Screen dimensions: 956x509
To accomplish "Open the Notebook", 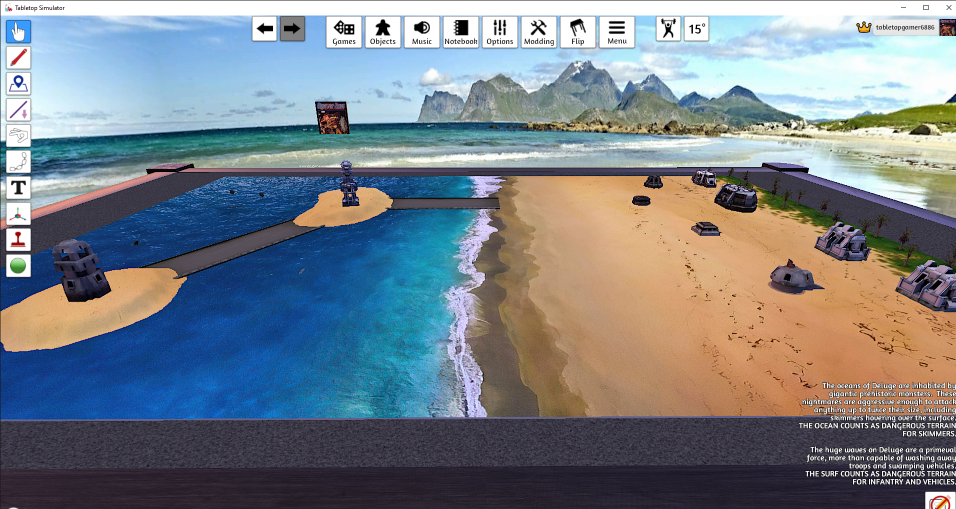I will (461, 32).
